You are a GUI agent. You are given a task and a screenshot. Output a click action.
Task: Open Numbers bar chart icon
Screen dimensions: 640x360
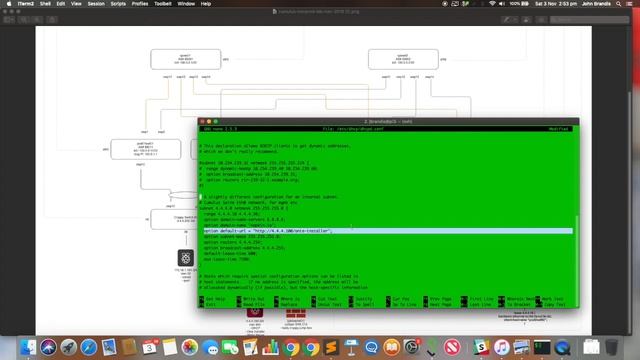271,347
